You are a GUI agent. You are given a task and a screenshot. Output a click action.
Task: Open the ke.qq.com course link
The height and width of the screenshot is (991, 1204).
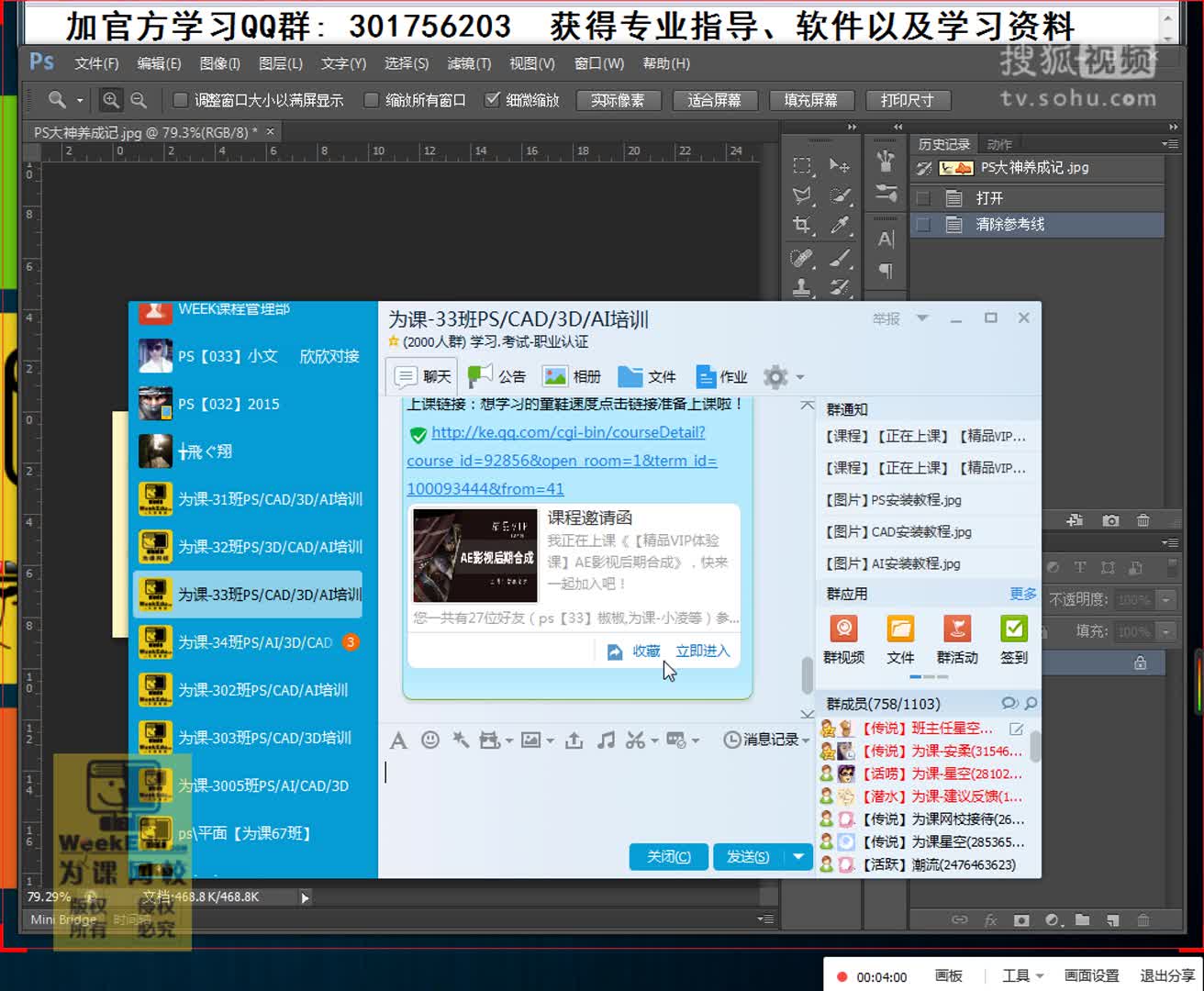tap(562, 461)
